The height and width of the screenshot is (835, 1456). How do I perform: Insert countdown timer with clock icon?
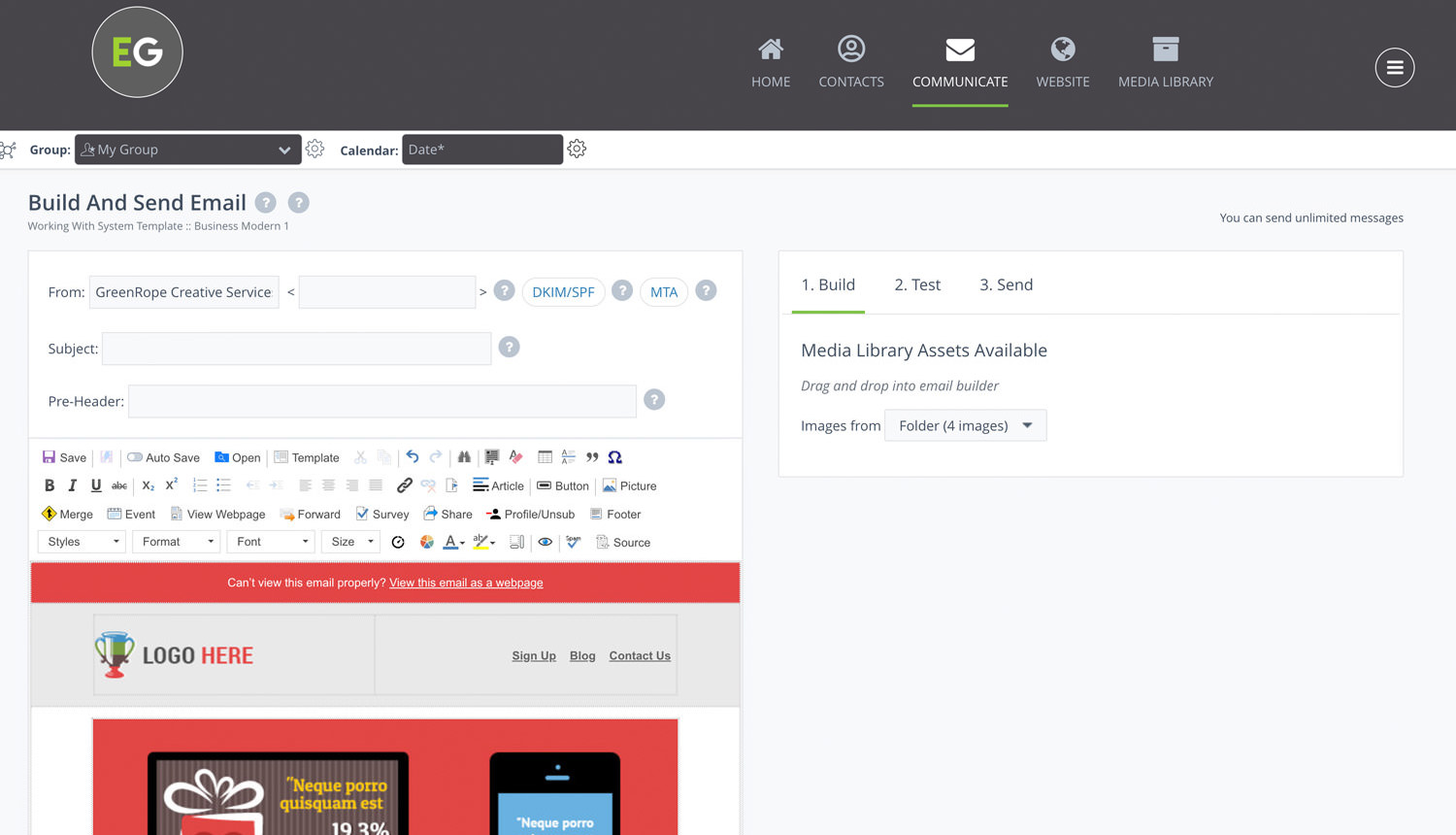tap(398, 542)
